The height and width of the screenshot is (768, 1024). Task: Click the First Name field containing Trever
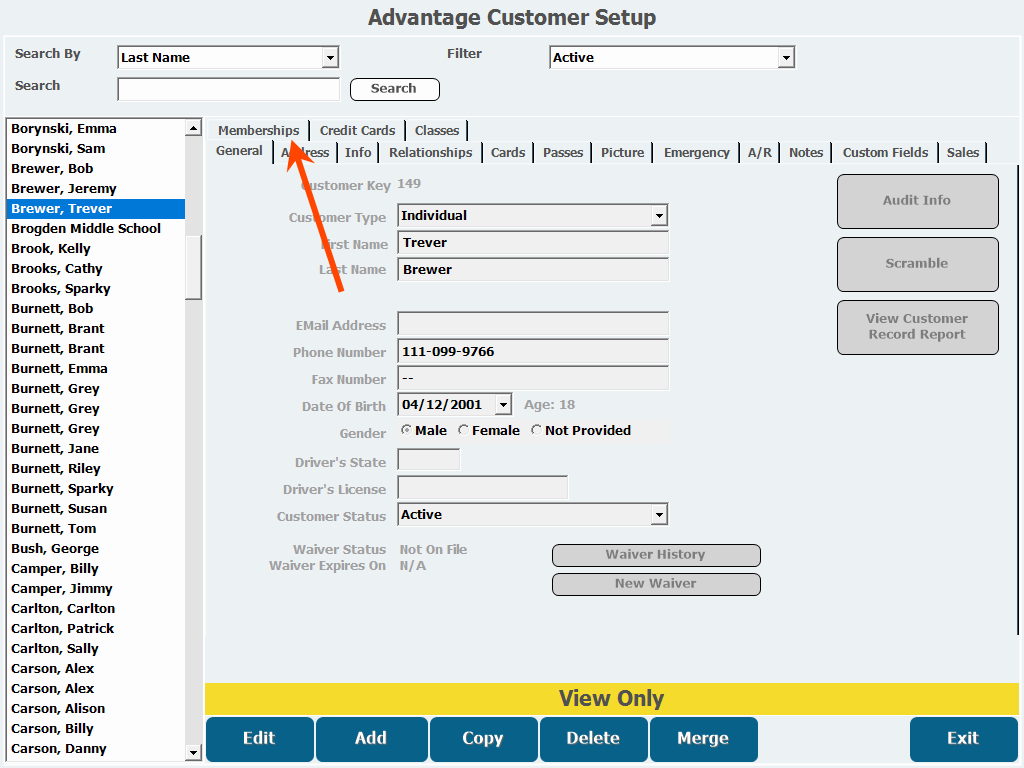(533, 243)
